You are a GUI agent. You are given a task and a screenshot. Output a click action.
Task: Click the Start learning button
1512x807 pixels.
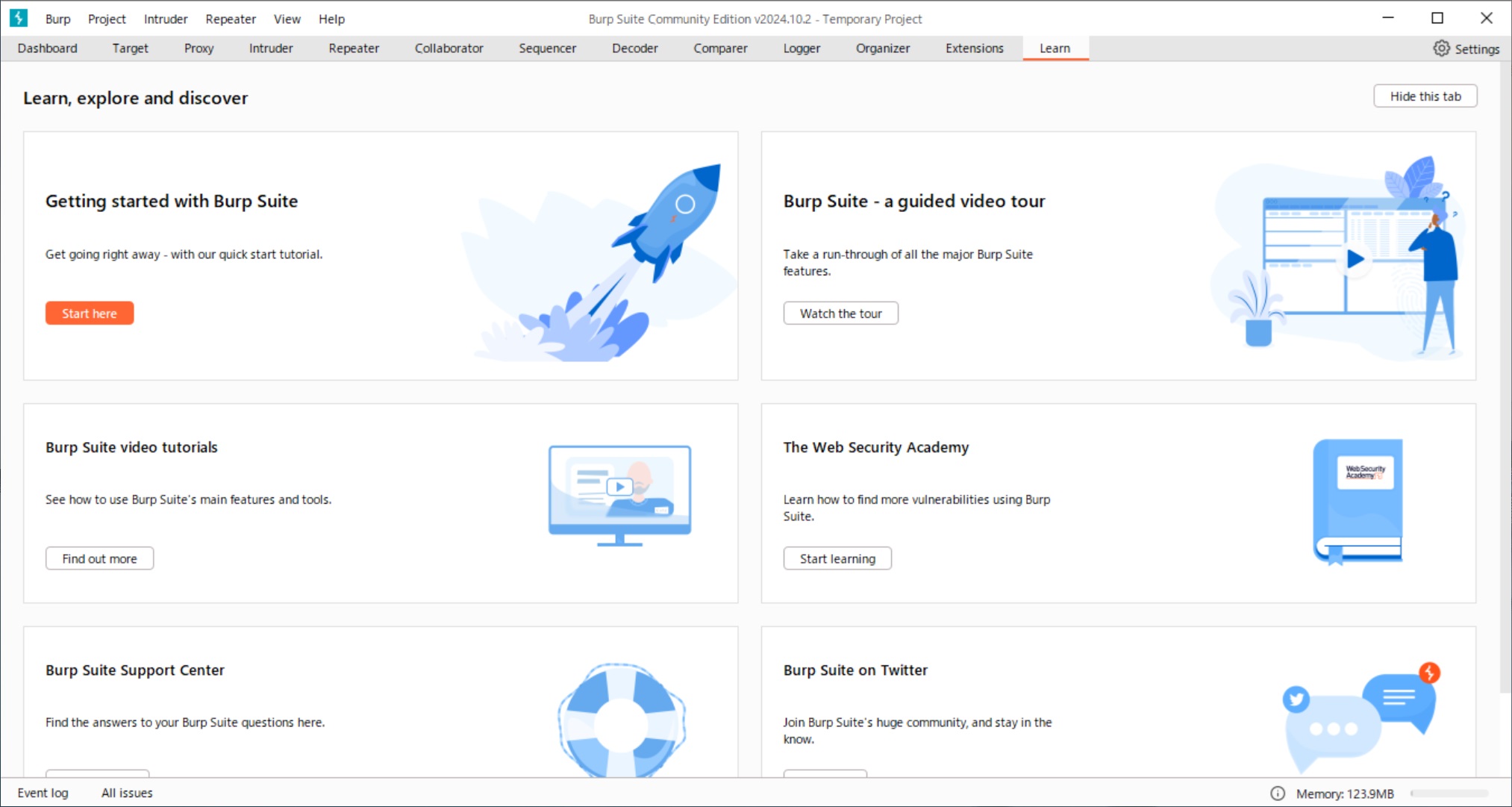click(x=837, y=558)
